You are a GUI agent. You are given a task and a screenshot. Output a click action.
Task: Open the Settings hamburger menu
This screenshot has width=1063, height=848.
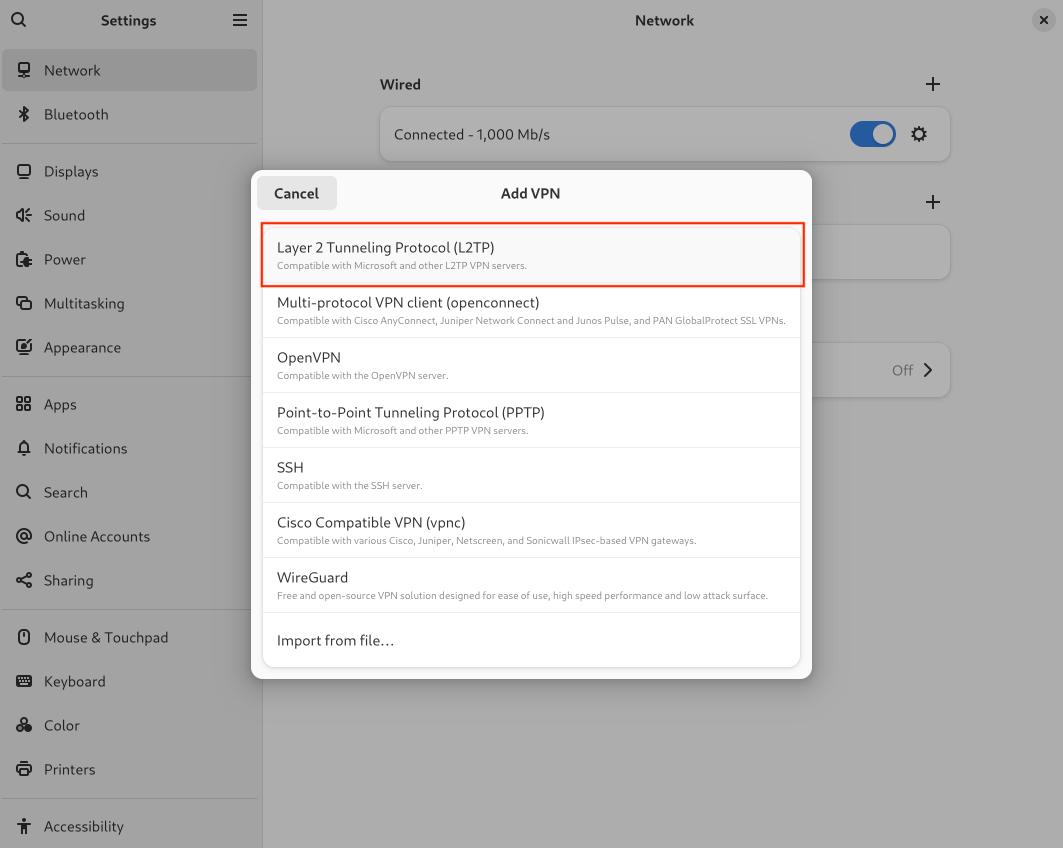(240, 20)
